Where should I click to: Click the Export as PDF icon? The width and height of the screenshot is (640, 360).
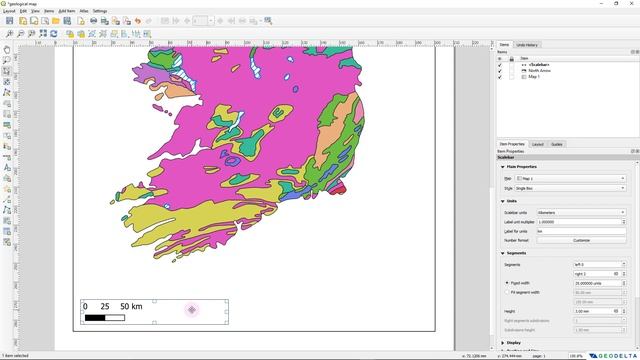coord(127,21)
